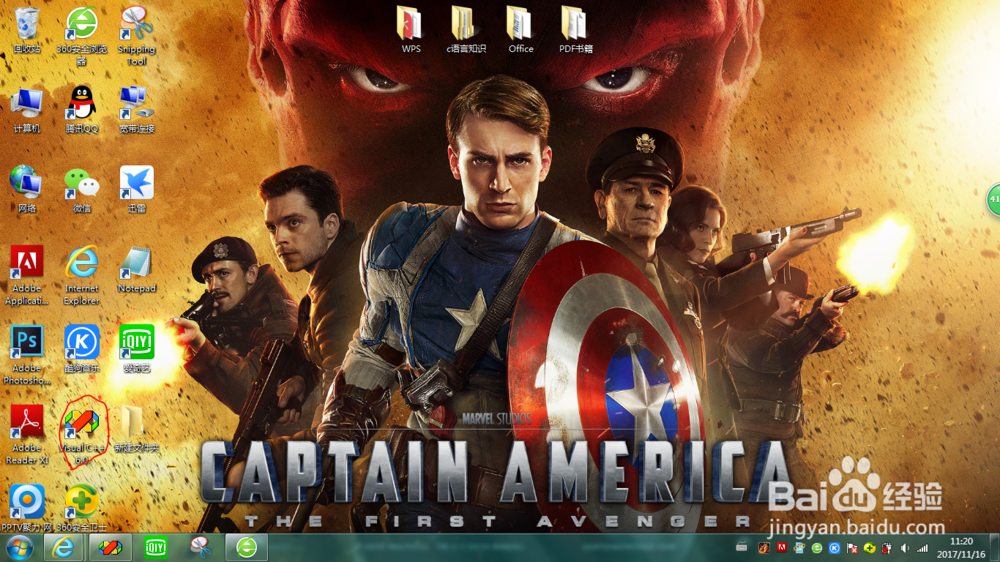Image resolution: width=1000 pixels, height=562 pixels.
Task: Click Internet Explorer pinned on the taskbar
Action: (x=62, y=548)
